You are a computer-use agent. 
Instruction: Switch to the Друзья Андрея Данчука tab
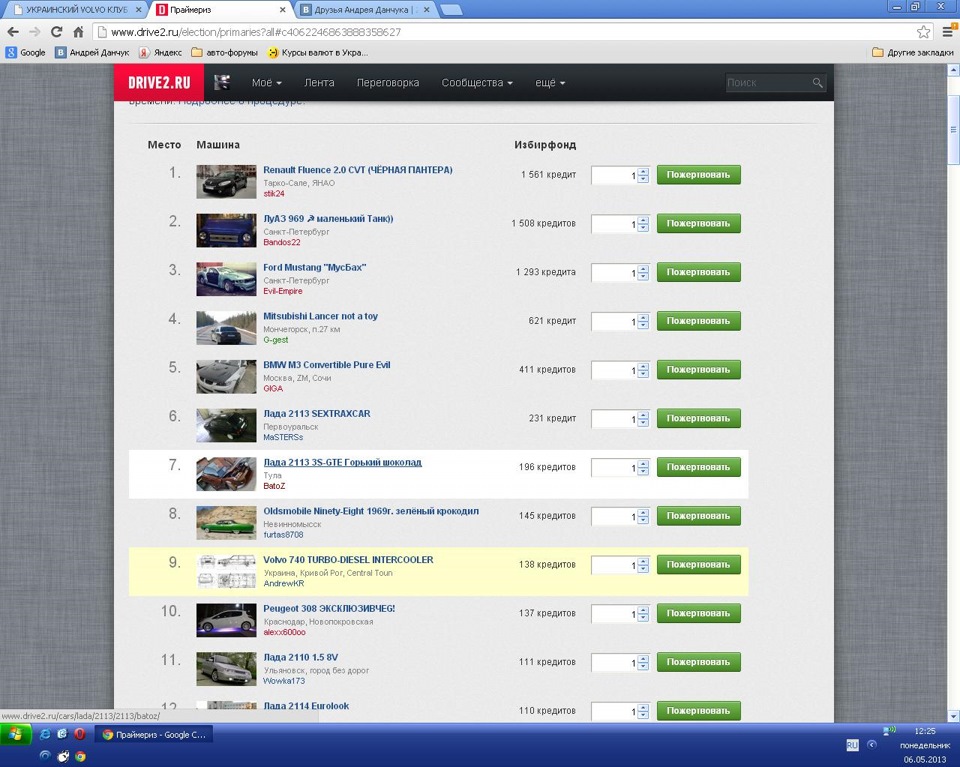click(x=366, y=10)
